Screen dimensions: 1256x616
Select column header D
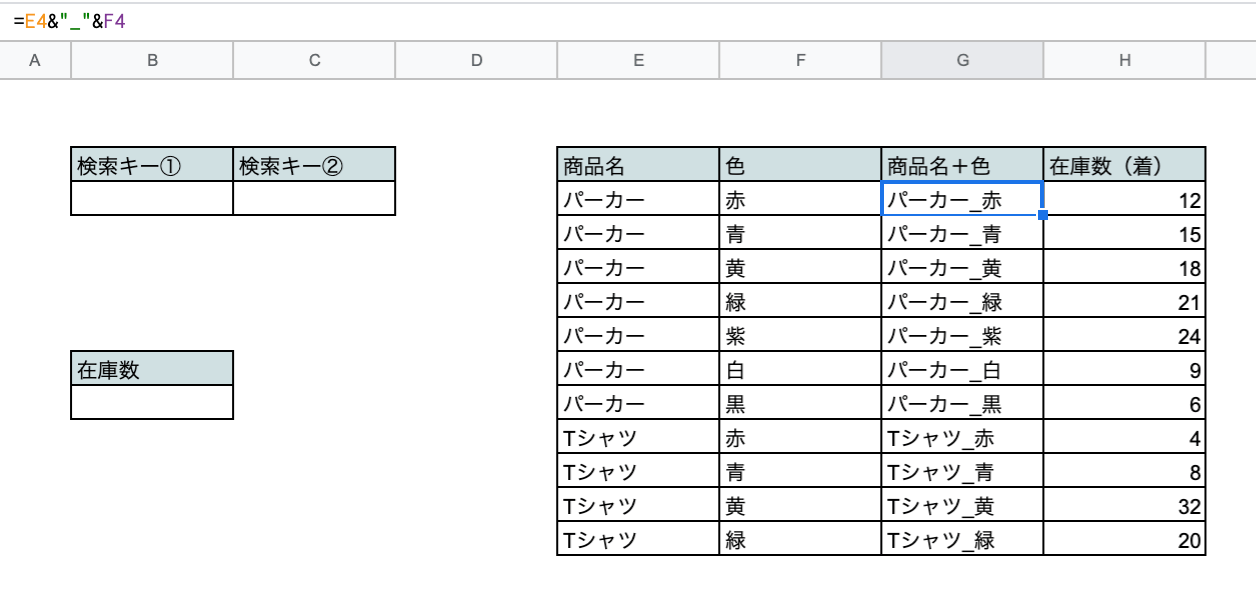[x=476, y=61]
